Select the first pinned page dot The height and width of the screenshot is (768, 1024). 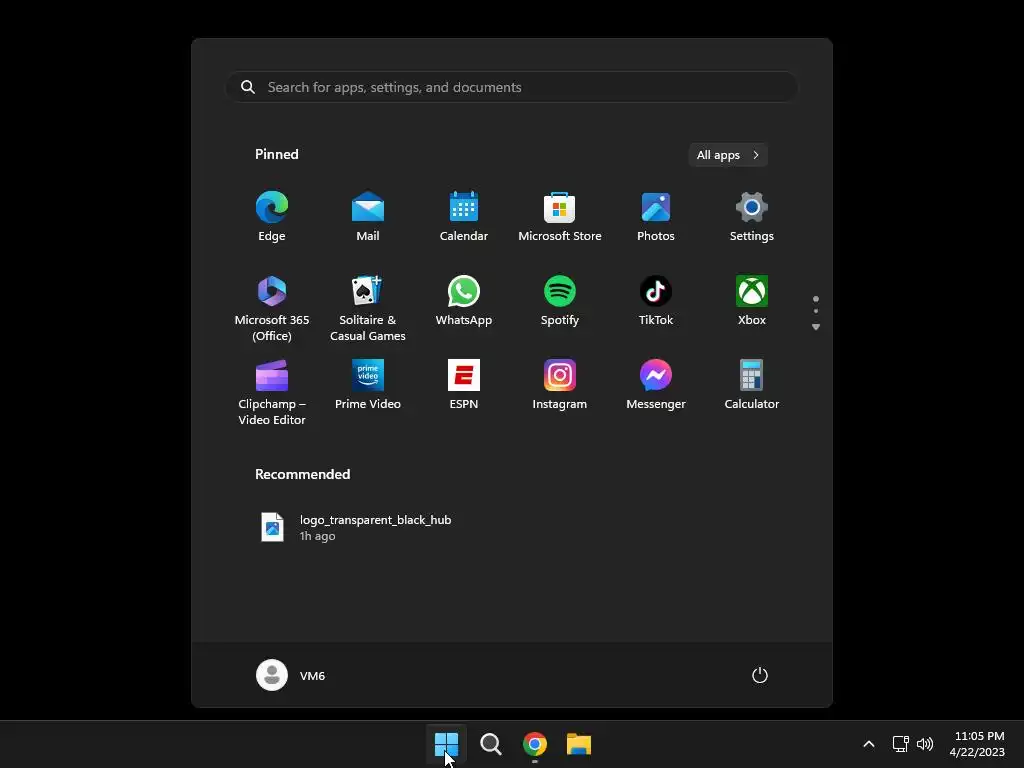click(x=816, y=299)
